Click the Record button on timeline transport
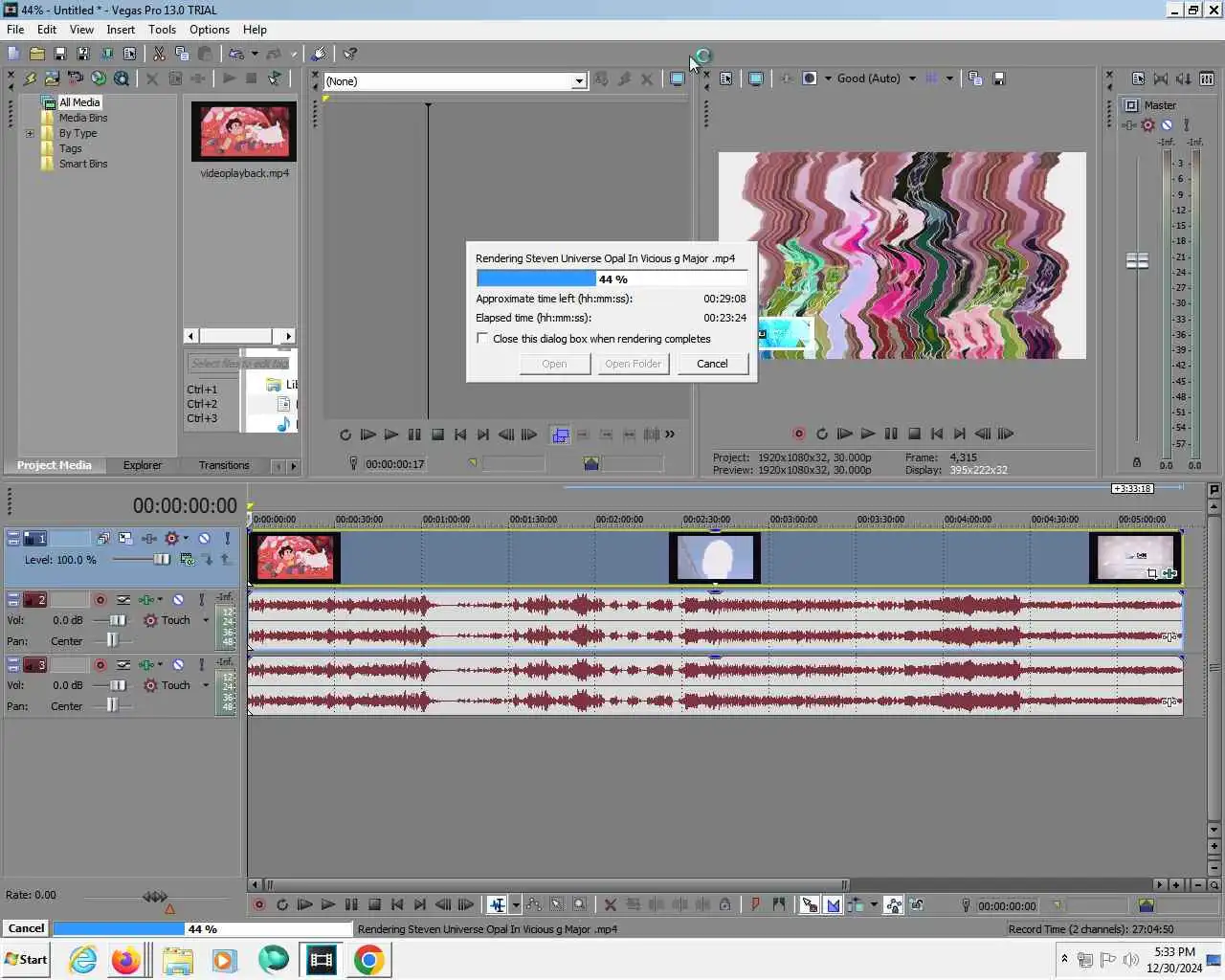 pos(258,904)
